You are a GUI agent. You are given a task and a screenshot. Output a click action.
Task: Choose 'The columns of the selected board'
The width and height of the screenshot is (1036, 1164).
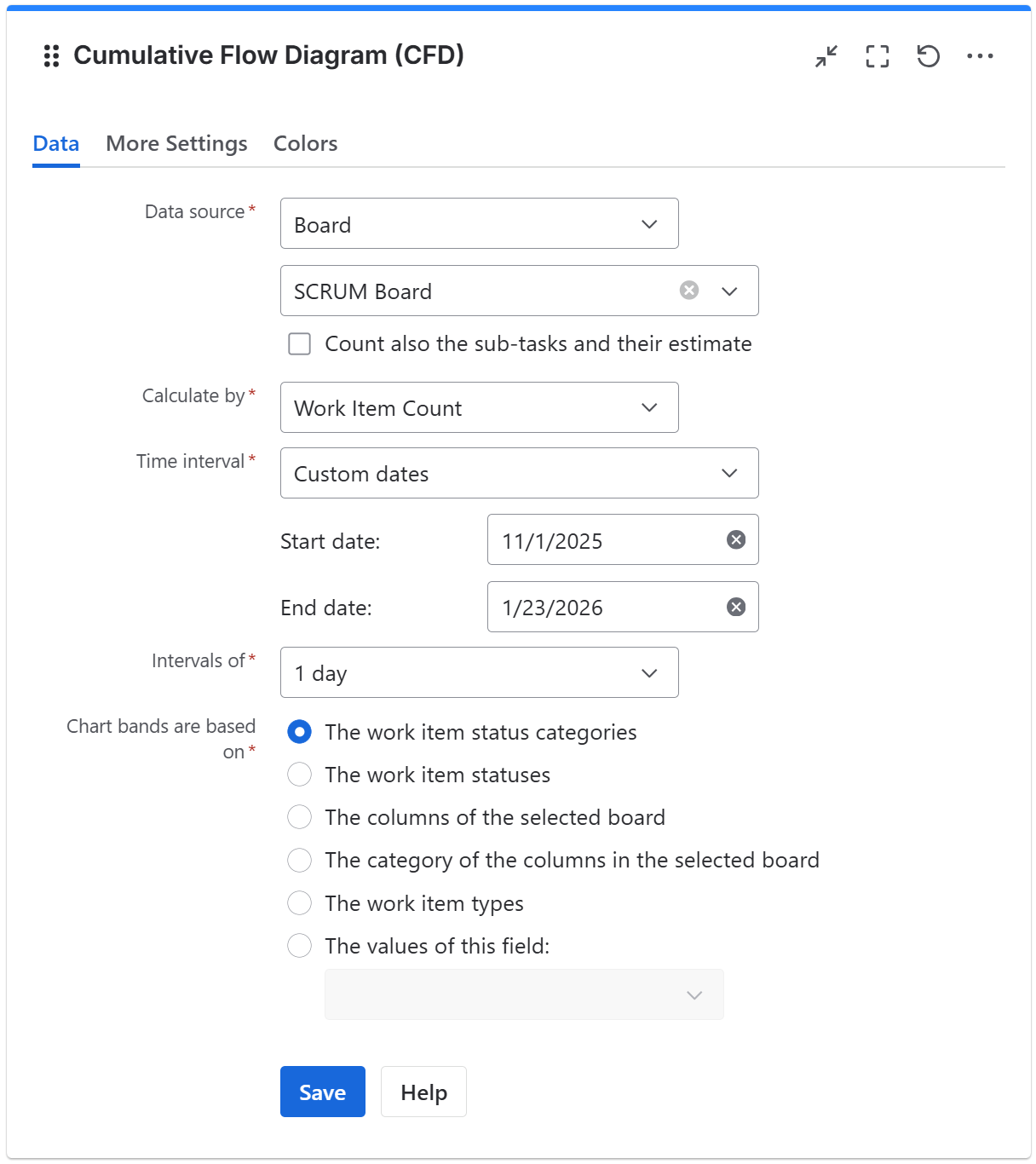(x=299, y=817)
